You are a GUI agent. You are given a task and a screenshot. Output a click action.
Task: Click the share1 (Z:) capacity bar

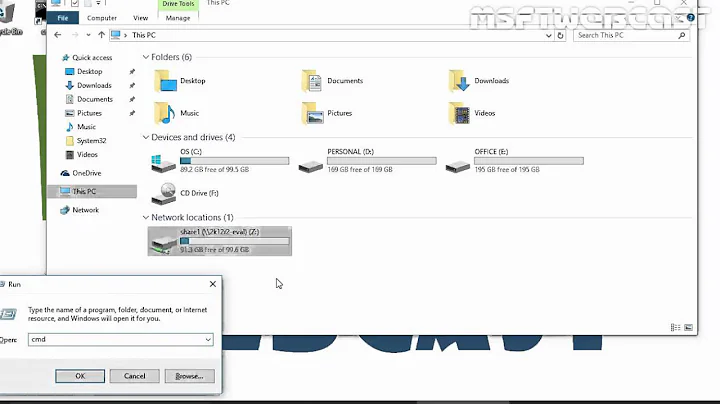235,241
